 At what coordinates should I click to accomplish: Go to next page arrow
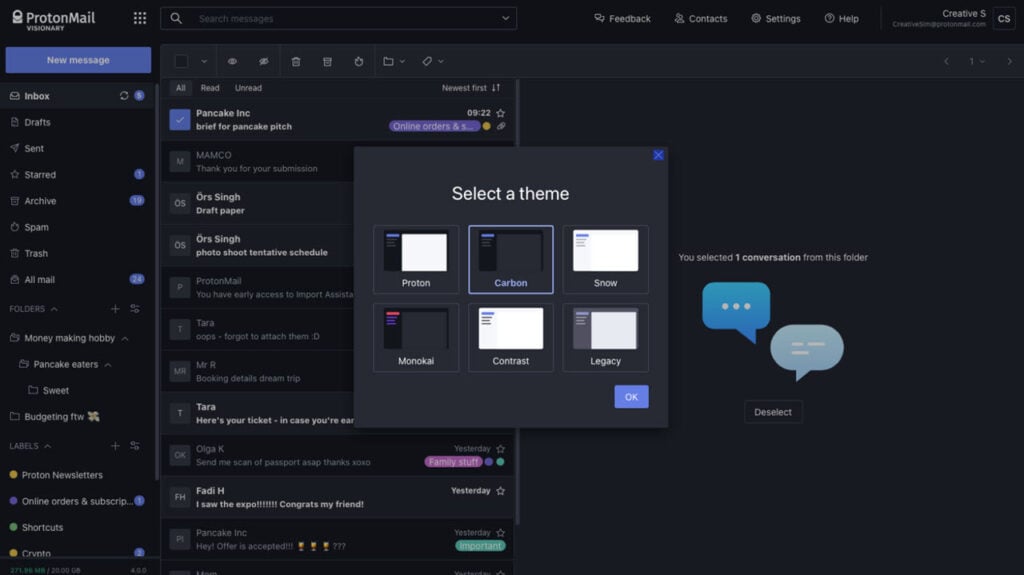click(1009, 61)
